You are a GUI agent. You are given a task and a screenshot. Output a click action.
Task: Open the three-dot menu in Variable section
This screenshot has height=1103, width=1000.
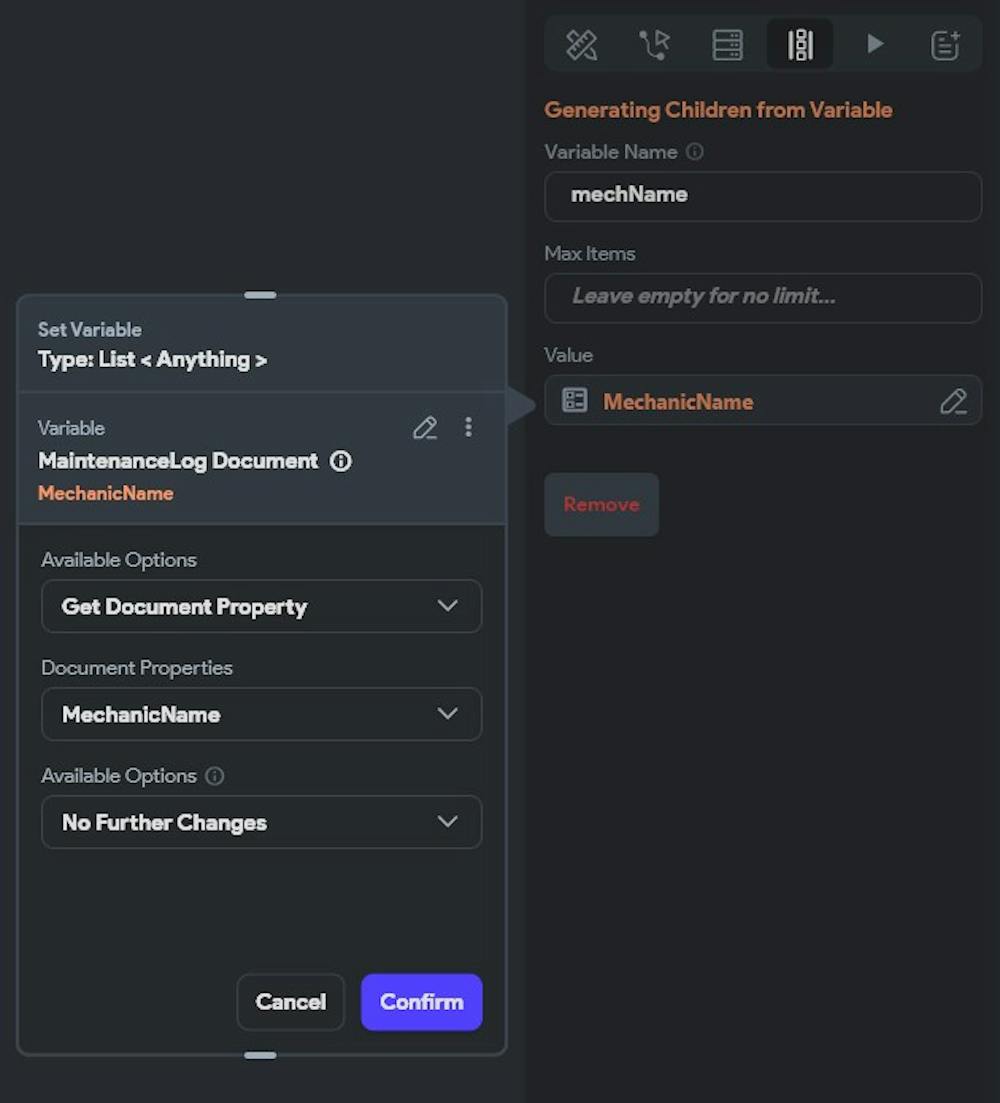(468, 428)
